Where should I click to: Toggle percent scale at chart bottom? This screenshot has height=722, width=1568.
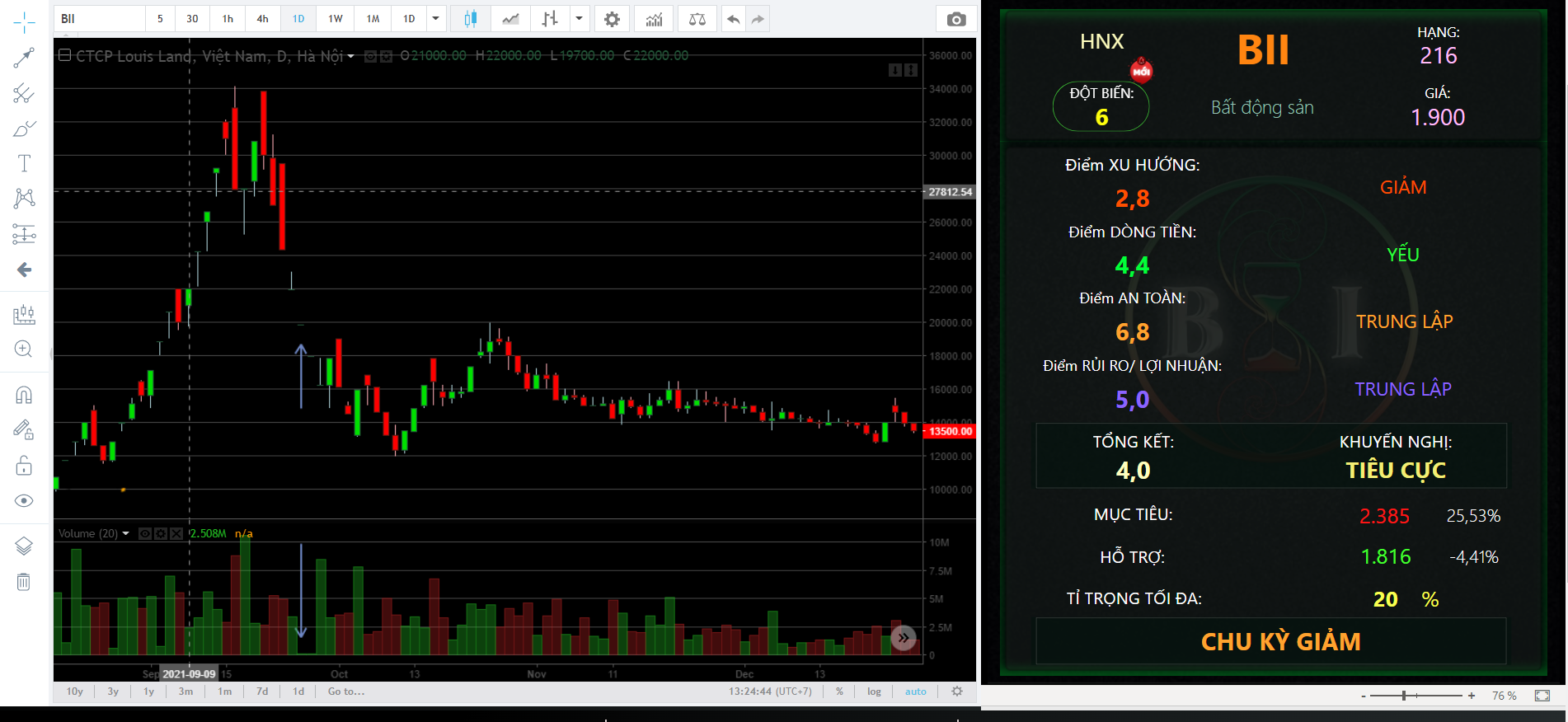839,692
